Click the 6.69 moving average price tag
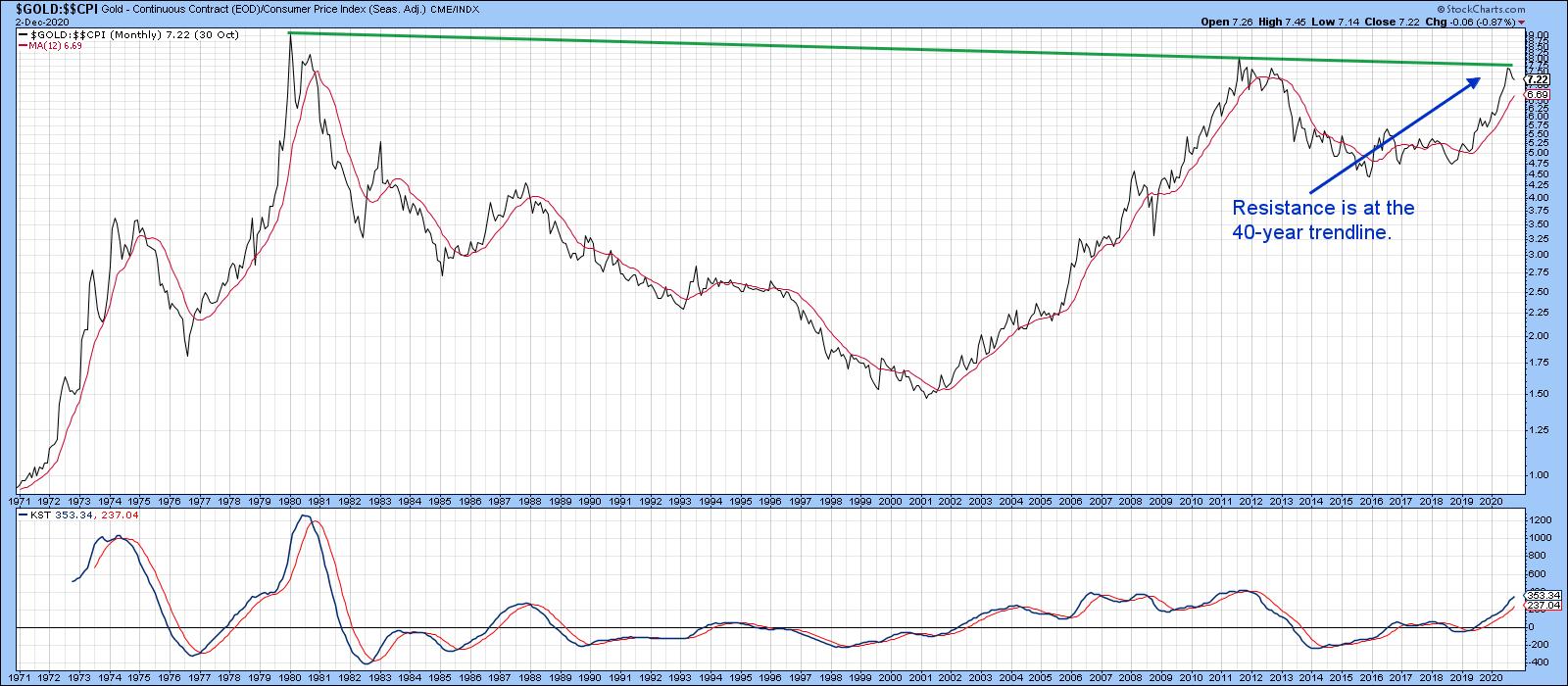Image resolution: width=1568 pixels, height=686 pixels. coord(1516,94)
